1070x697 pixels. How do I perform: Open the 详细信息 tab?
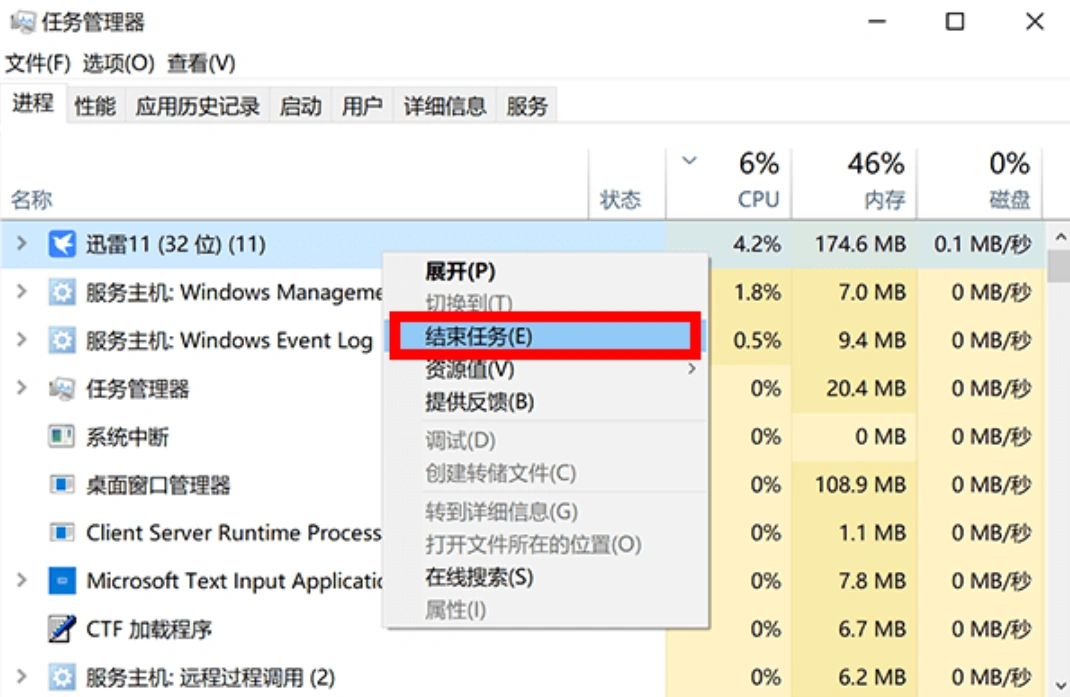[x=445, y=106]
